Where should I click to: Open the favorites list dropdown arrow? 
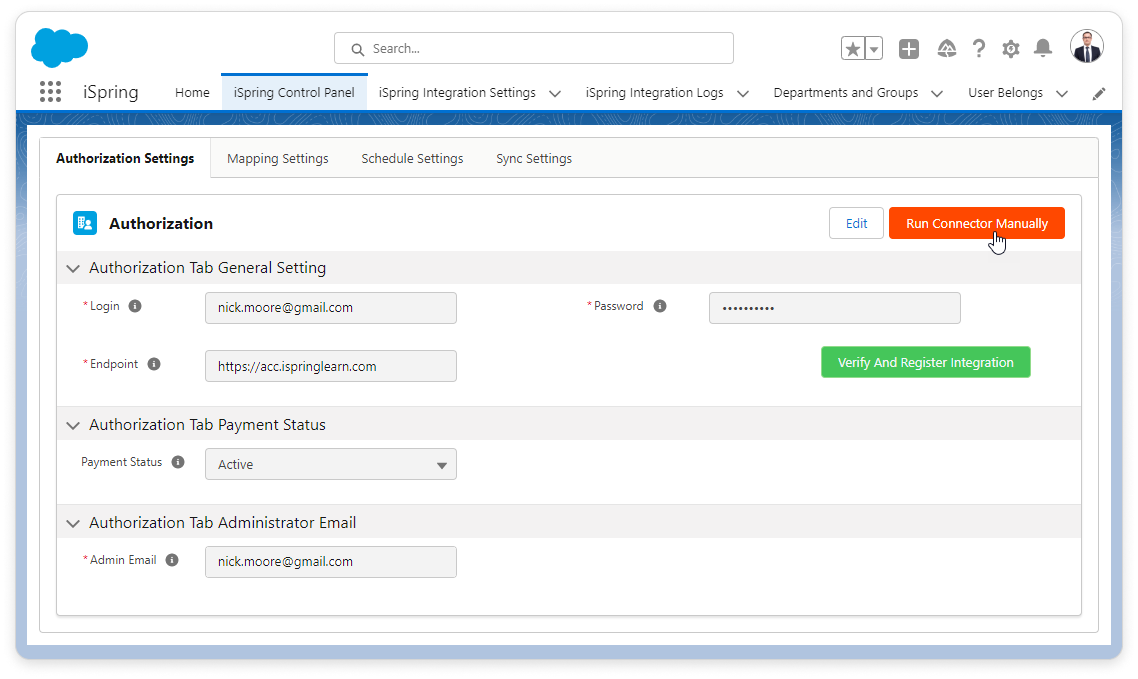(874, 49)
